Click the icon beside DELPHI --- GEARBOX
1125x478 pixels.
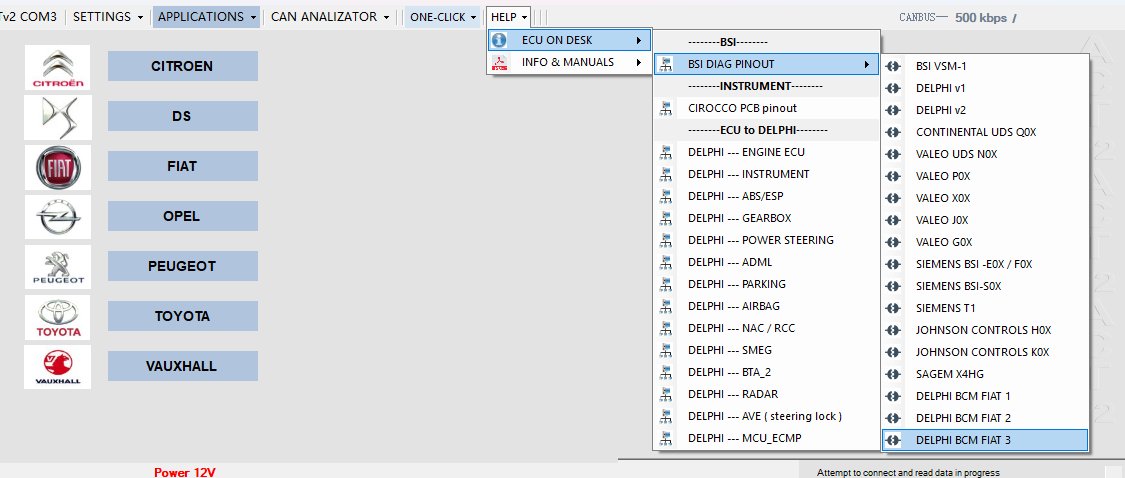click(x=667, y=218)
